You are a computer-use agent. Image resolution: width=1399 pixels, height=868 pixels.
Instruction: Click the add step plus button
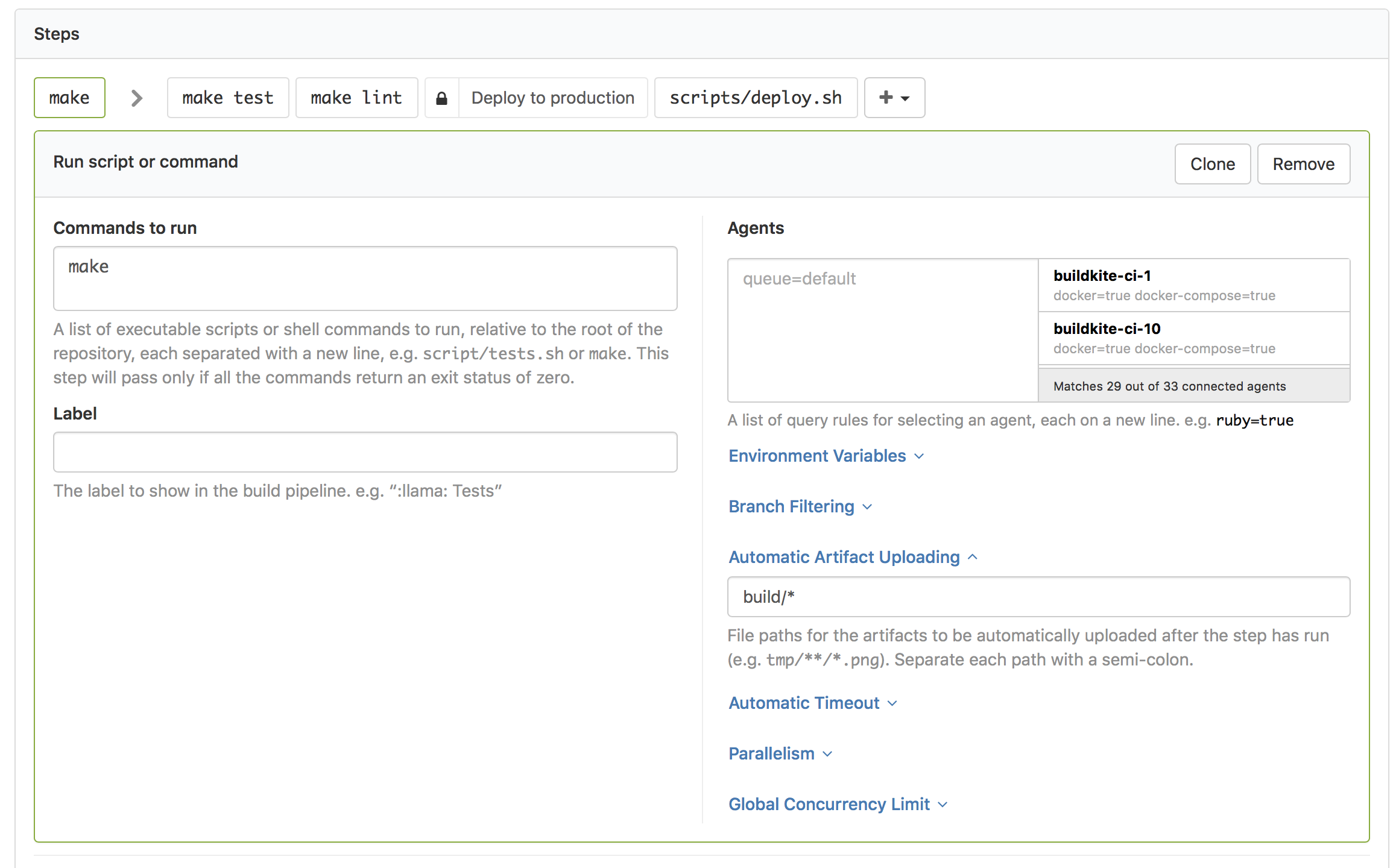point(885,98)
